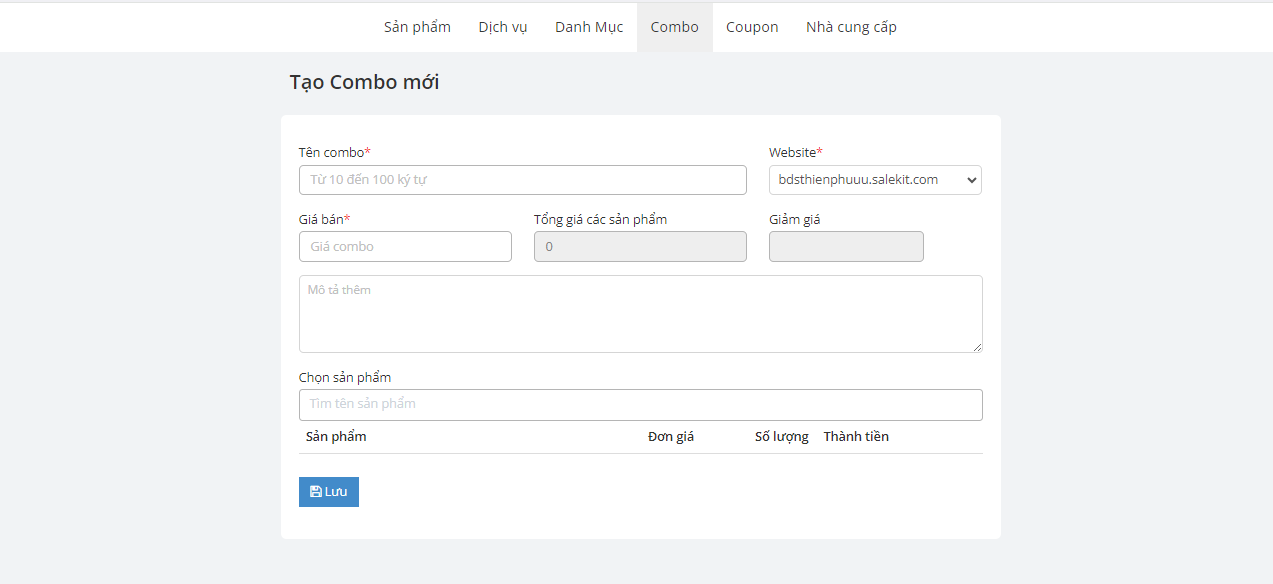The height and width of the screenshot is (584, 1273).
Task: Click the Sản phẩm column header
Action: tap(336, 437)
